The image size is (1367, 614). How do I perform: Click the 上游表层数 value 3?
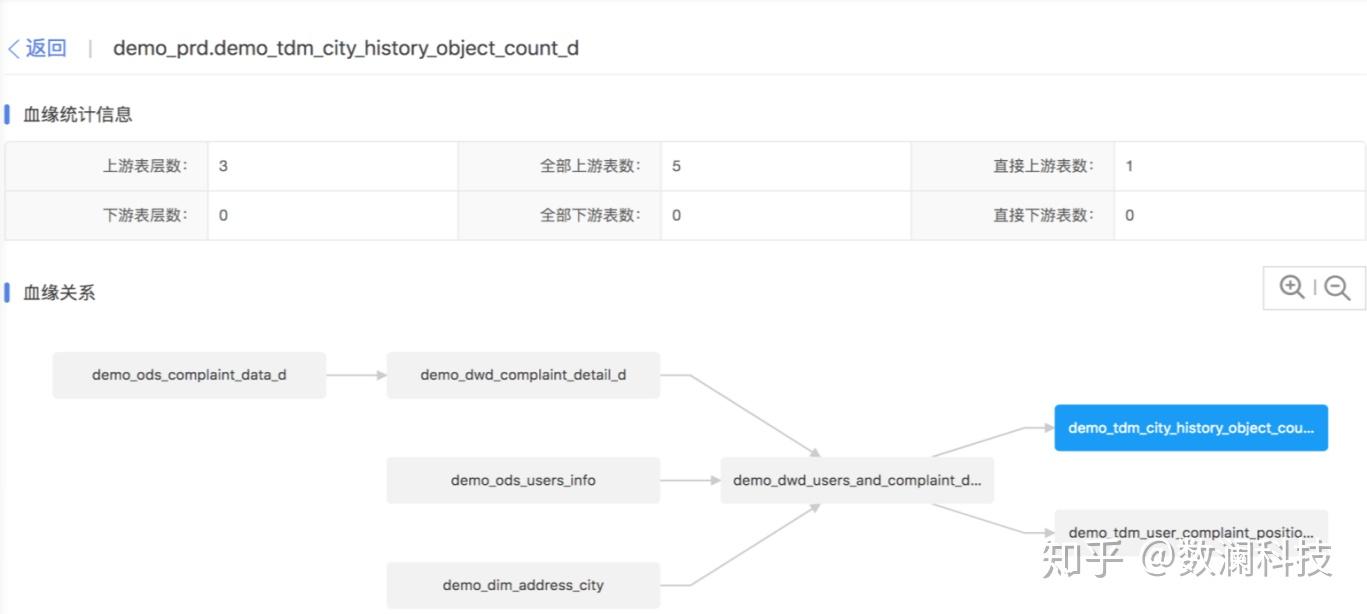[223, 166]
